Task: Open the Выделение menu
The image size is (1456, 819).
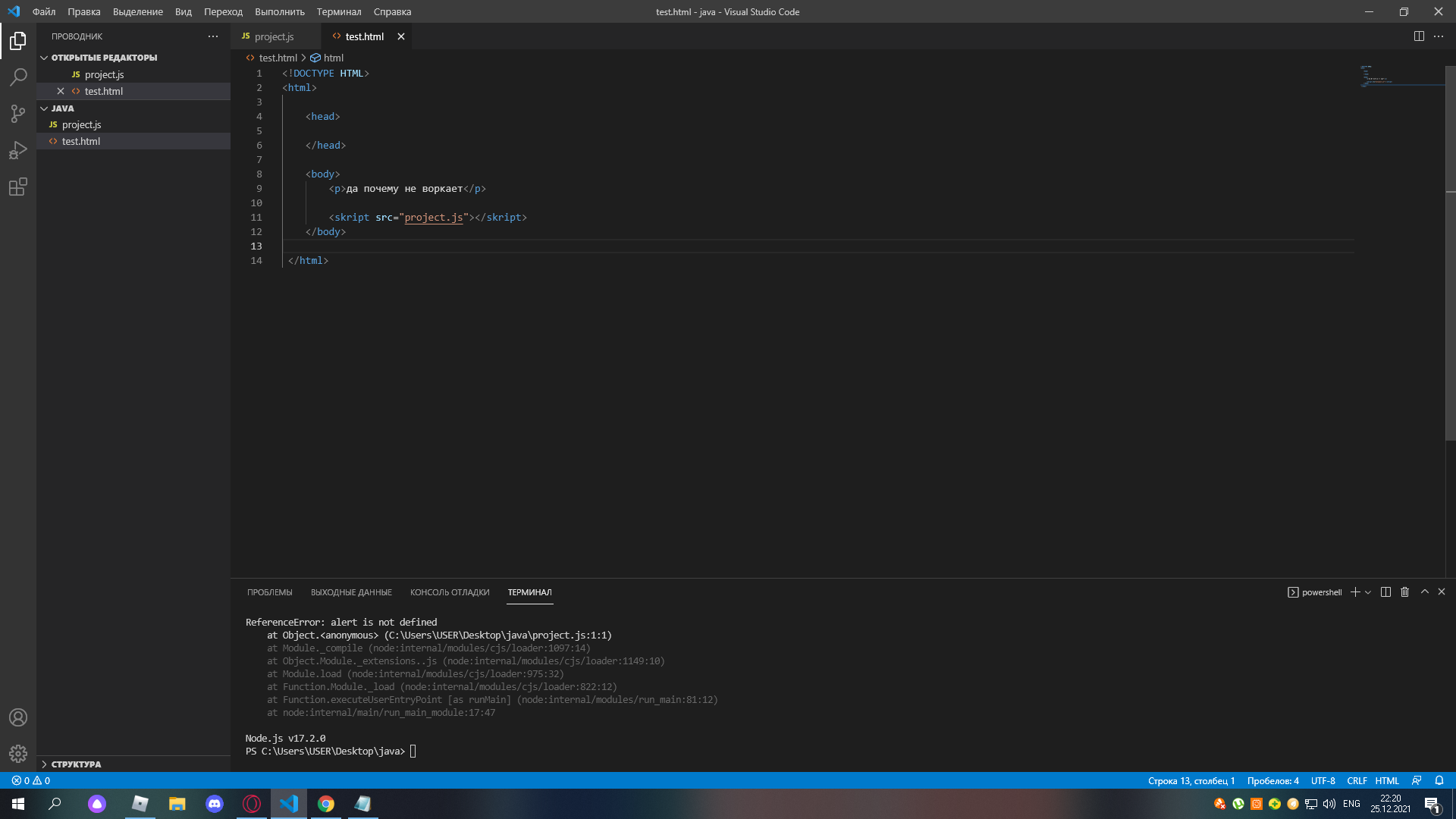Action: 138,11
